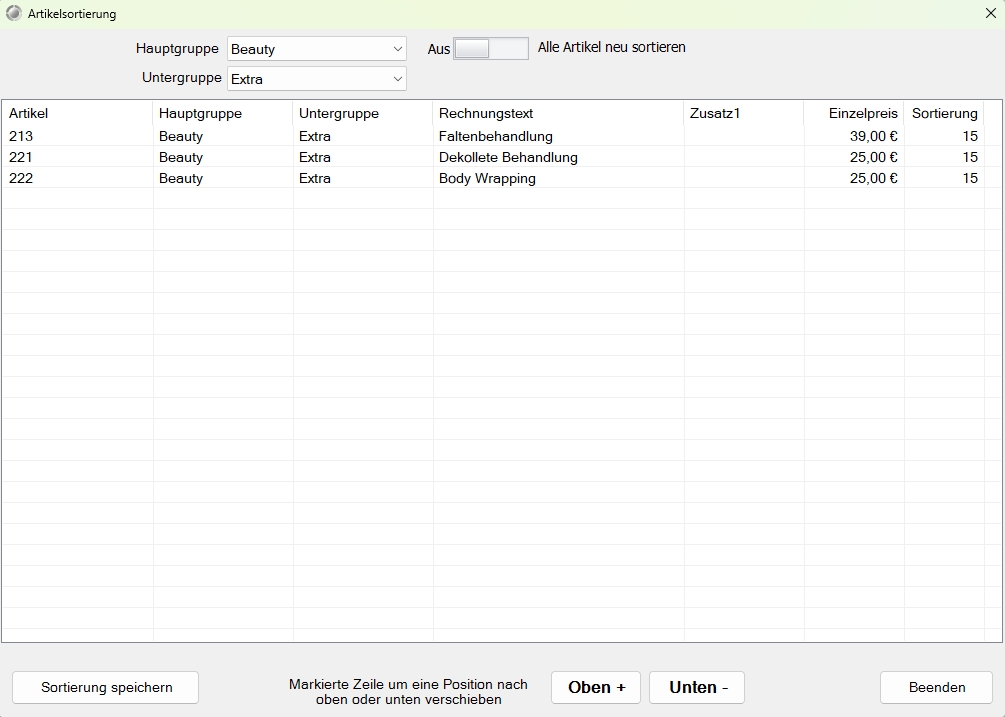Click the Hauptgruppe column header
Screen dimensions: 1005x717
222,113
